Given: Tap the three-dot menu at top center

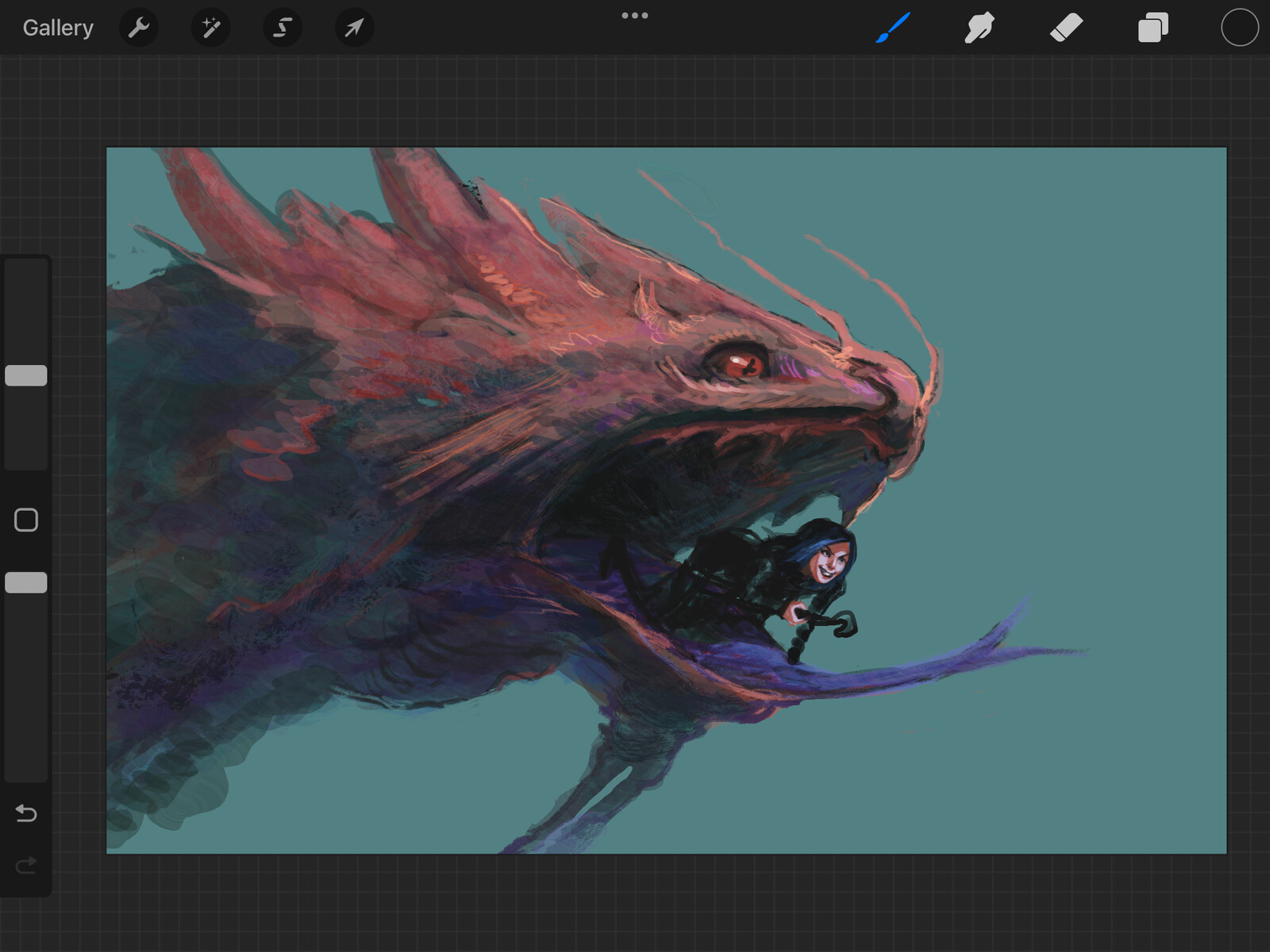Looking at the screenshot, I should [x=635, y=15].
